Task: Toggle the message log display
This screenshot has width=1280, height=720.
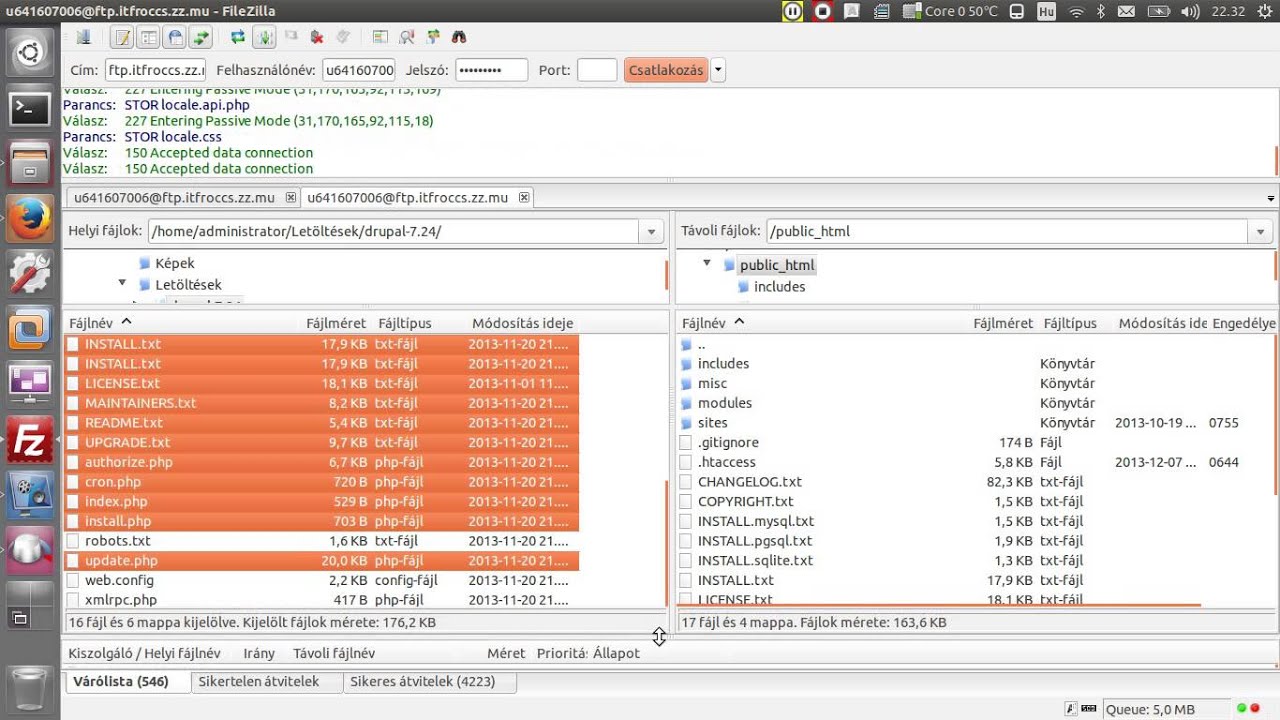Action: [x=121, y=37]
